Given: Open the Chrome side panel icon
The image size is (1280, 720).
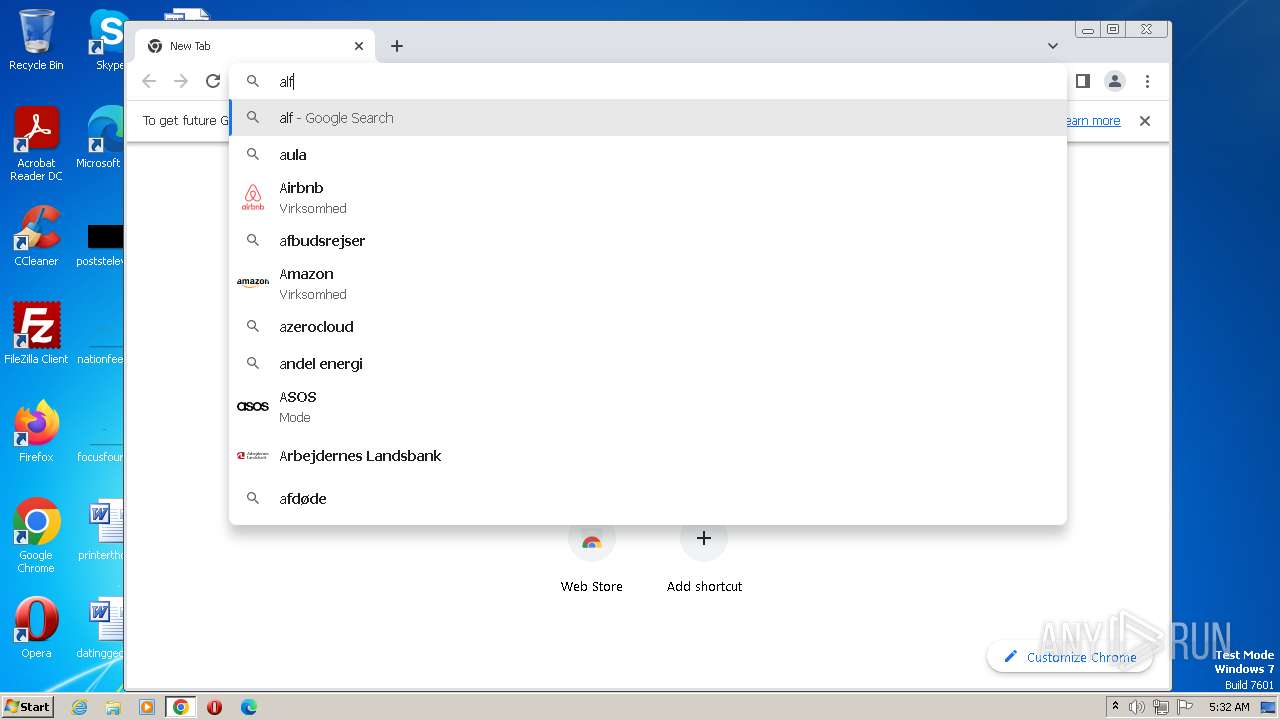Looking at the screenshot, I should click(1082, 81).
